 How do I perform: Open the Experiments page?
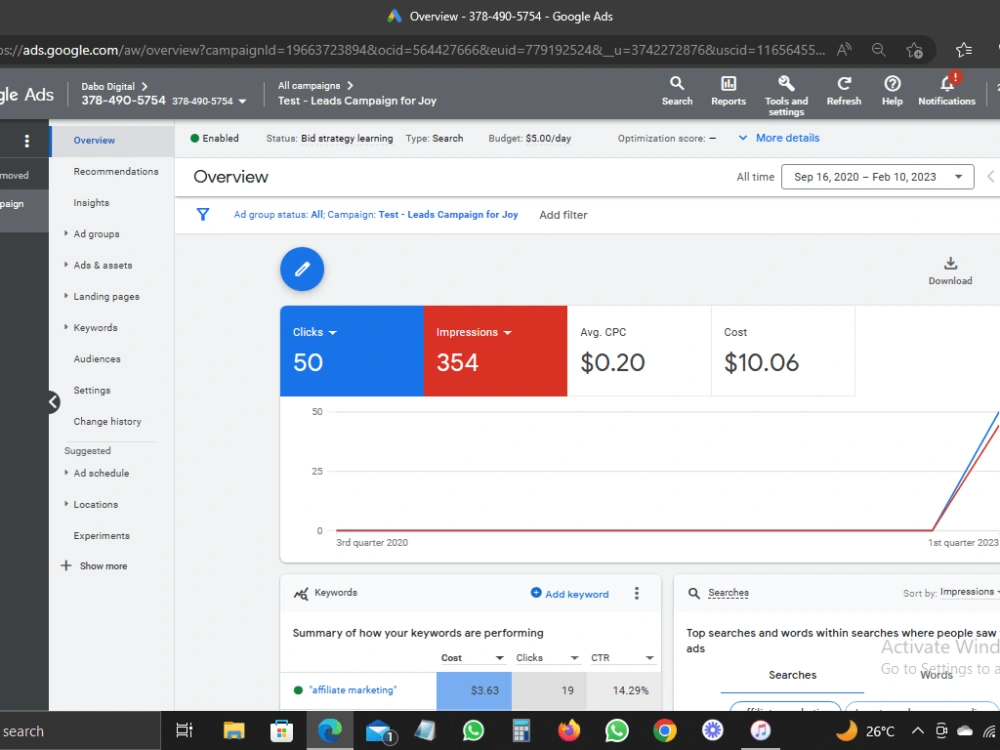101,536
